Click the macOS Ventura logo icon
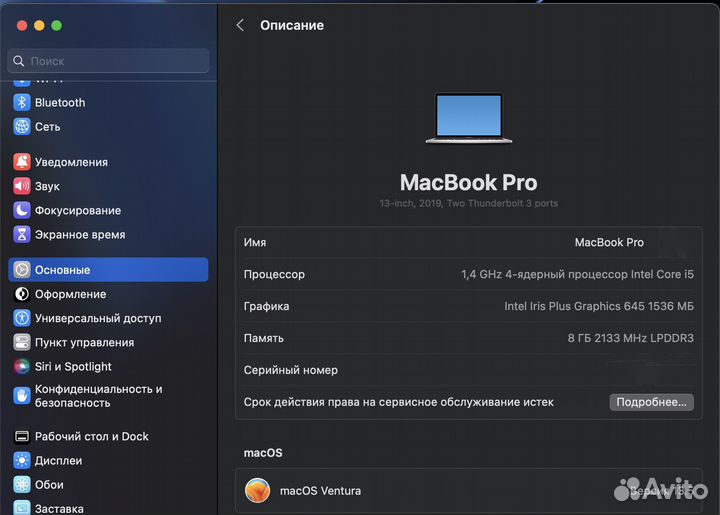This screenshot has height=515, width=720. [257, 491]
